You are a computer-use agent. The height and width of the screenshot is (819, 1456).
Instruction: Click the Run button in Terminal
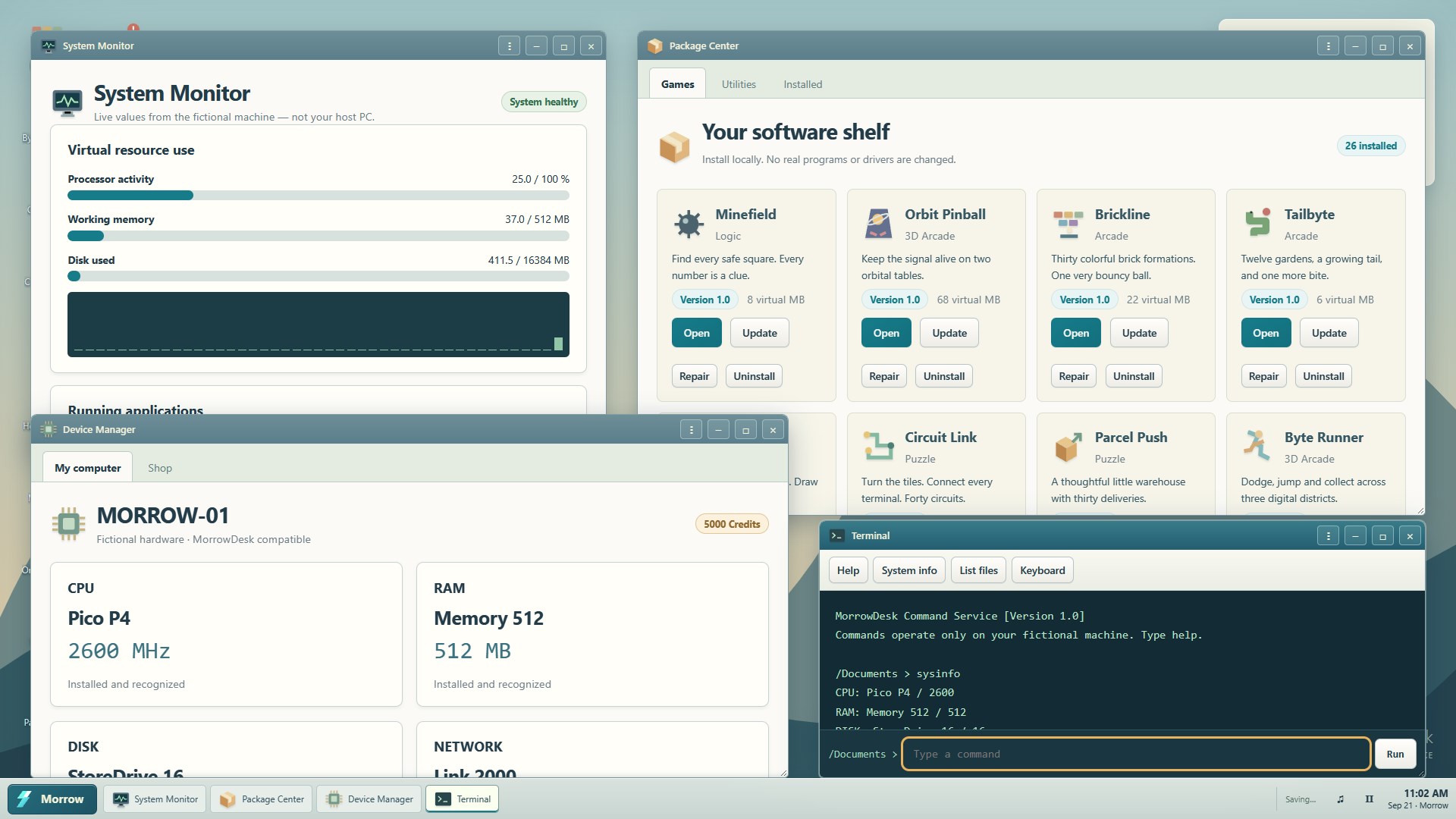[1395, 754]
